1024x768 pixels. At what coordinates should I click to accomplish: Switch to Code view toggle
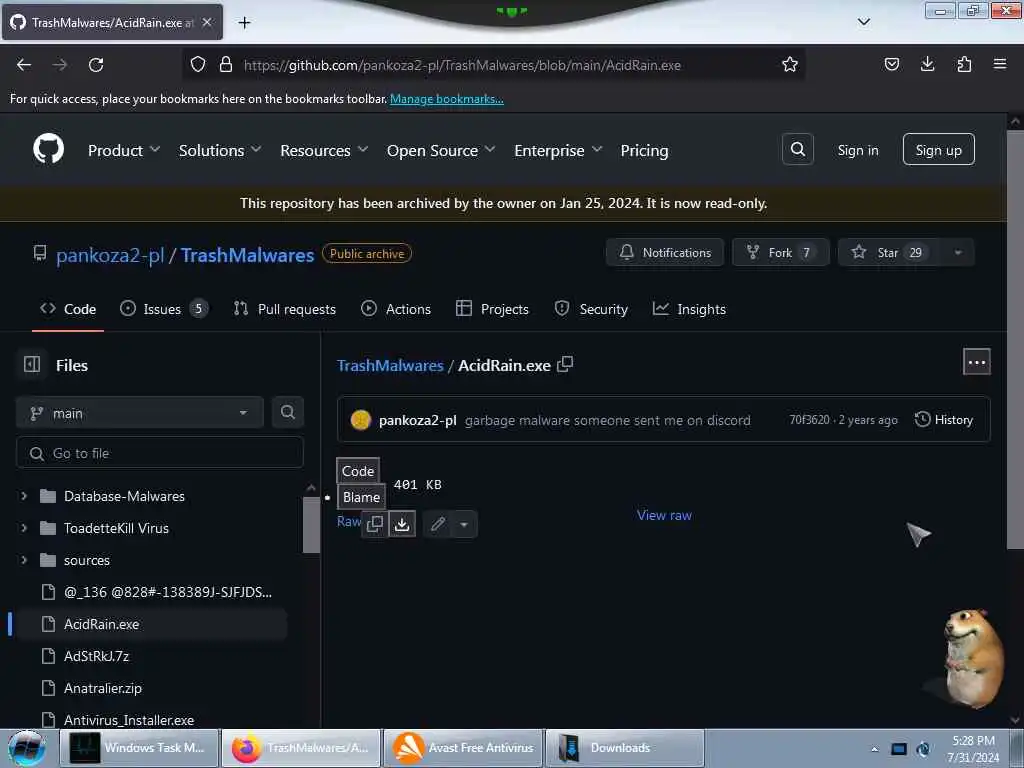358,471
